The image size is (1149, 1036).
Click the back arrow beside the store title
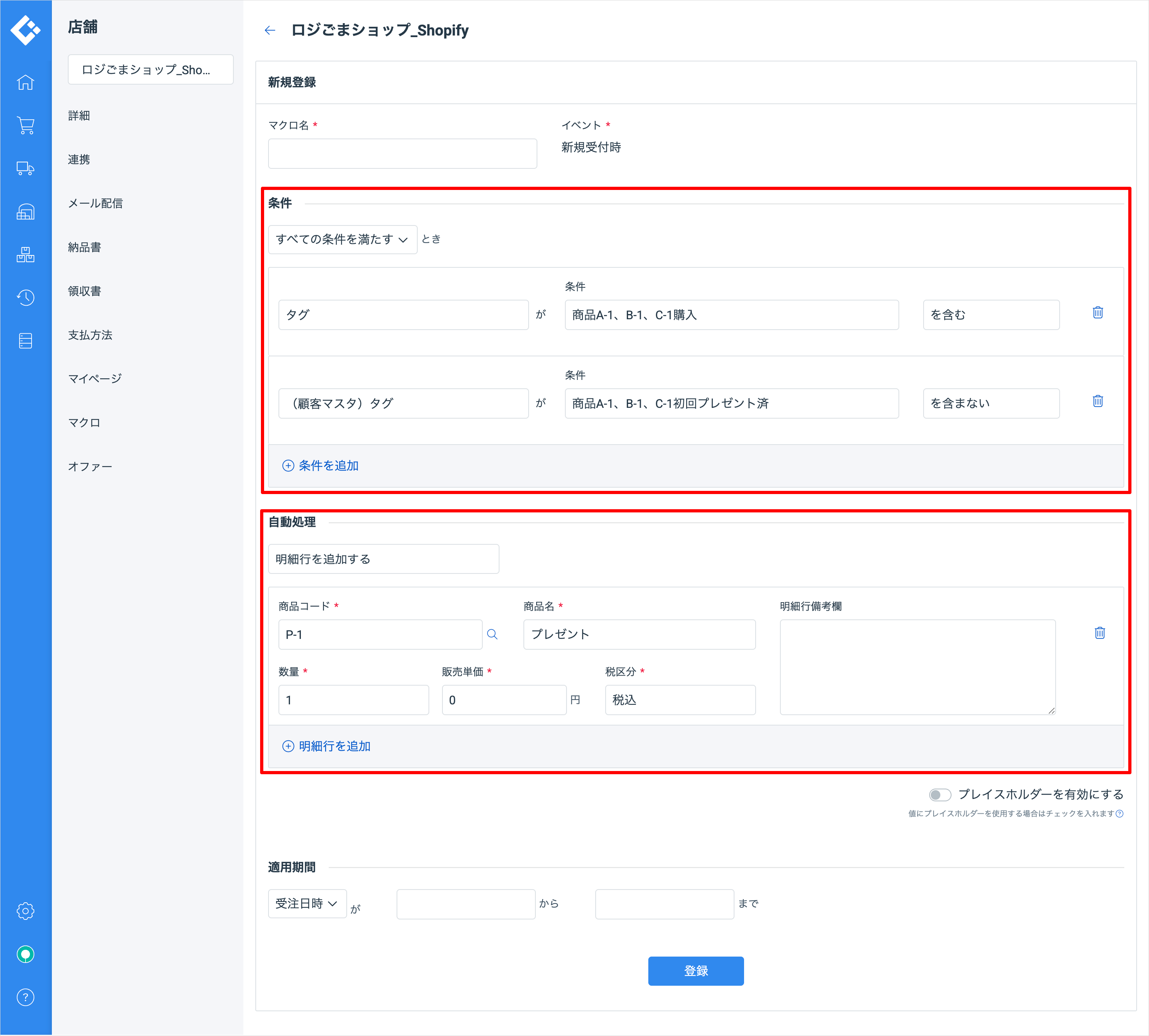click(x=270, y=30)
